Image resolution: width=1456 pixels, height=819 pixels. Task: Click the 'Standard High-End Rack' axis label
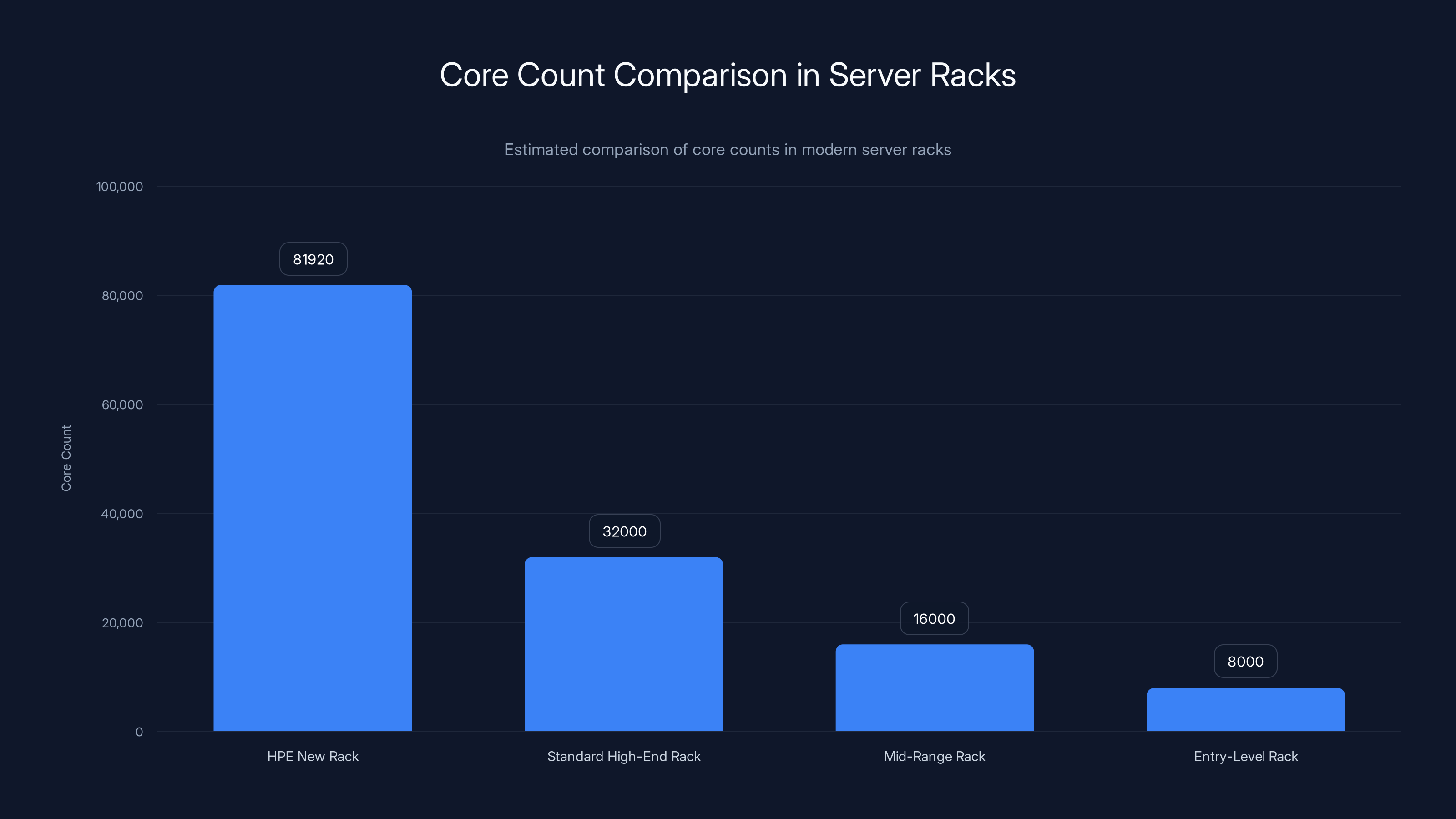624,757
